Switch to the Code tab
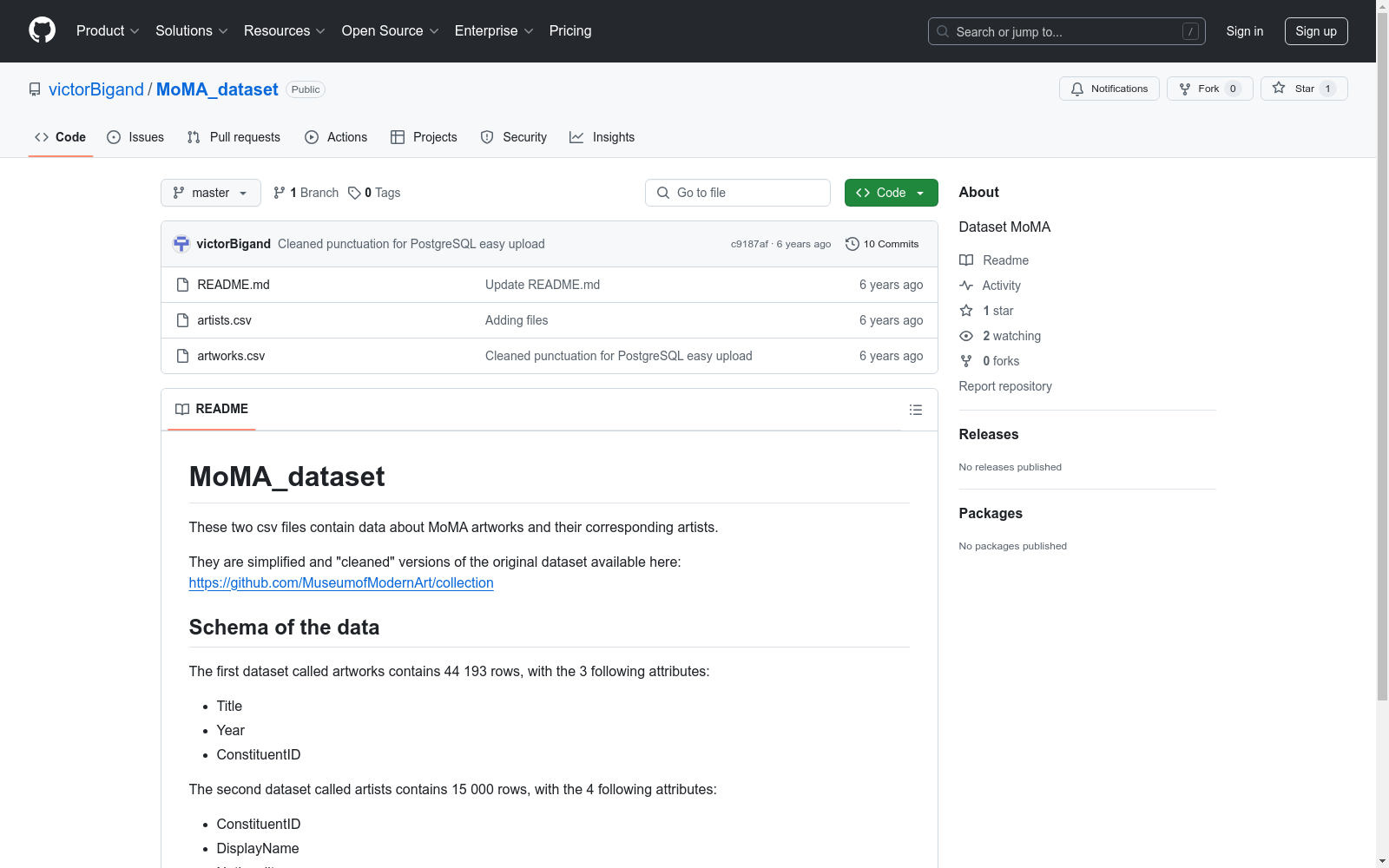 pos(61,137)
